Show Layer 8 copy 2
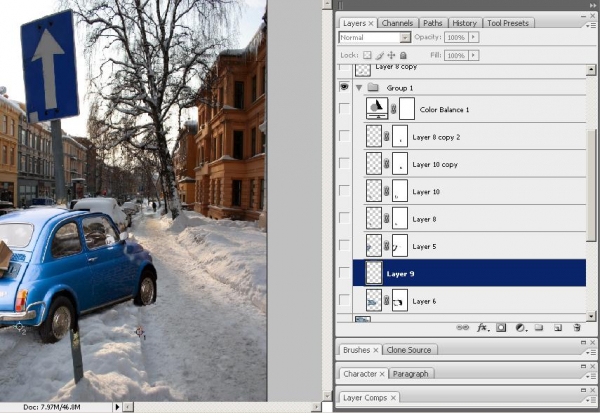This screenshot has width=600, height=413. point(344,136)
